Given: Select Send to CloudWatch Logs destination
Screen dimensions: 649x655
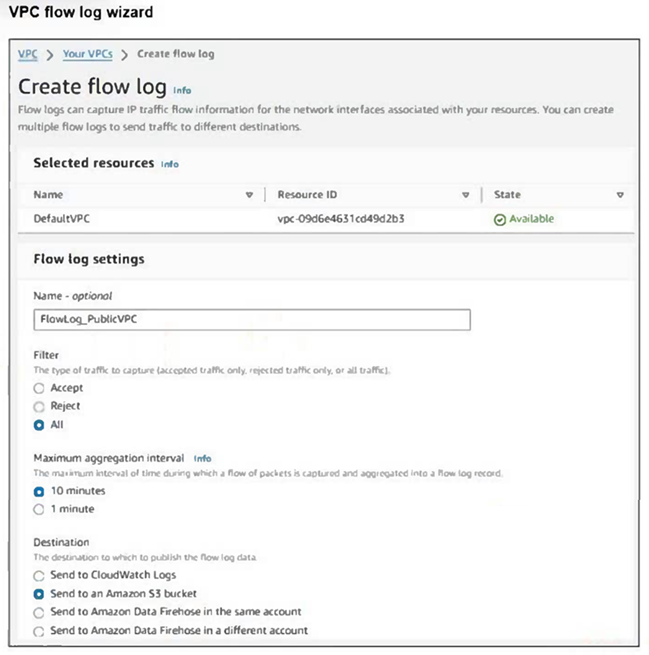Looking at the screenshot, I should 39,576.
